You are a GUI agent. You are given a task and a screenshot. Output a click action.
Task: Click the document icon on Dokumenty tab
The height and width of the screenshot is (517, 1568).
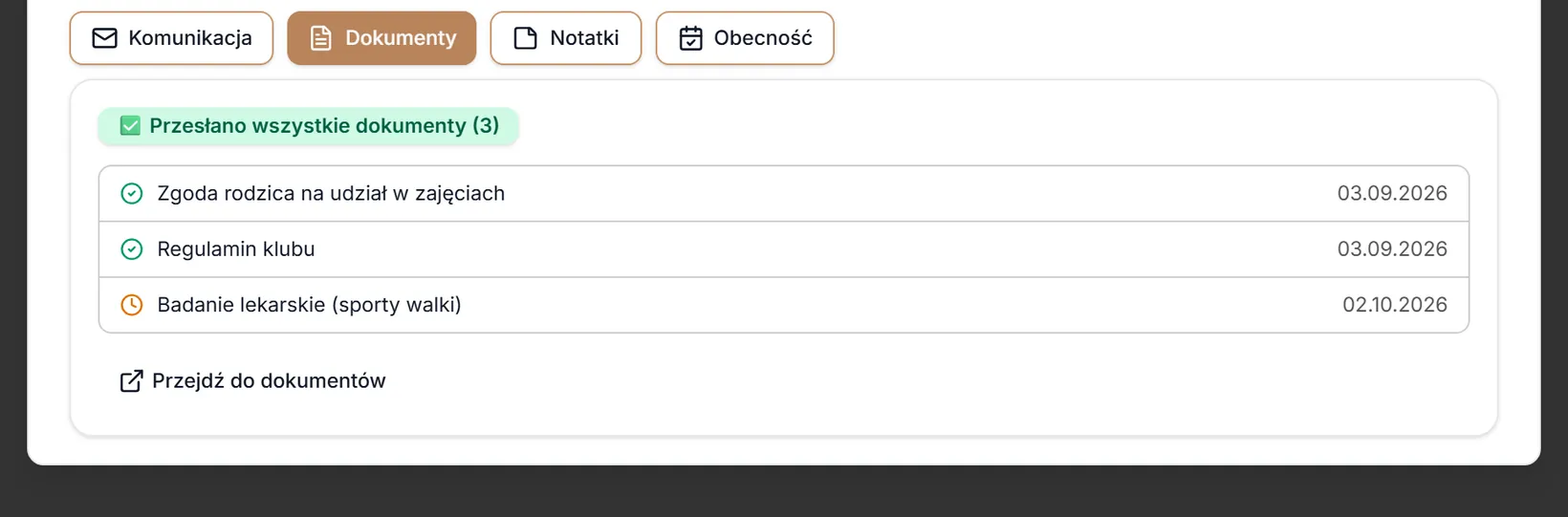(x=321, y=38)
